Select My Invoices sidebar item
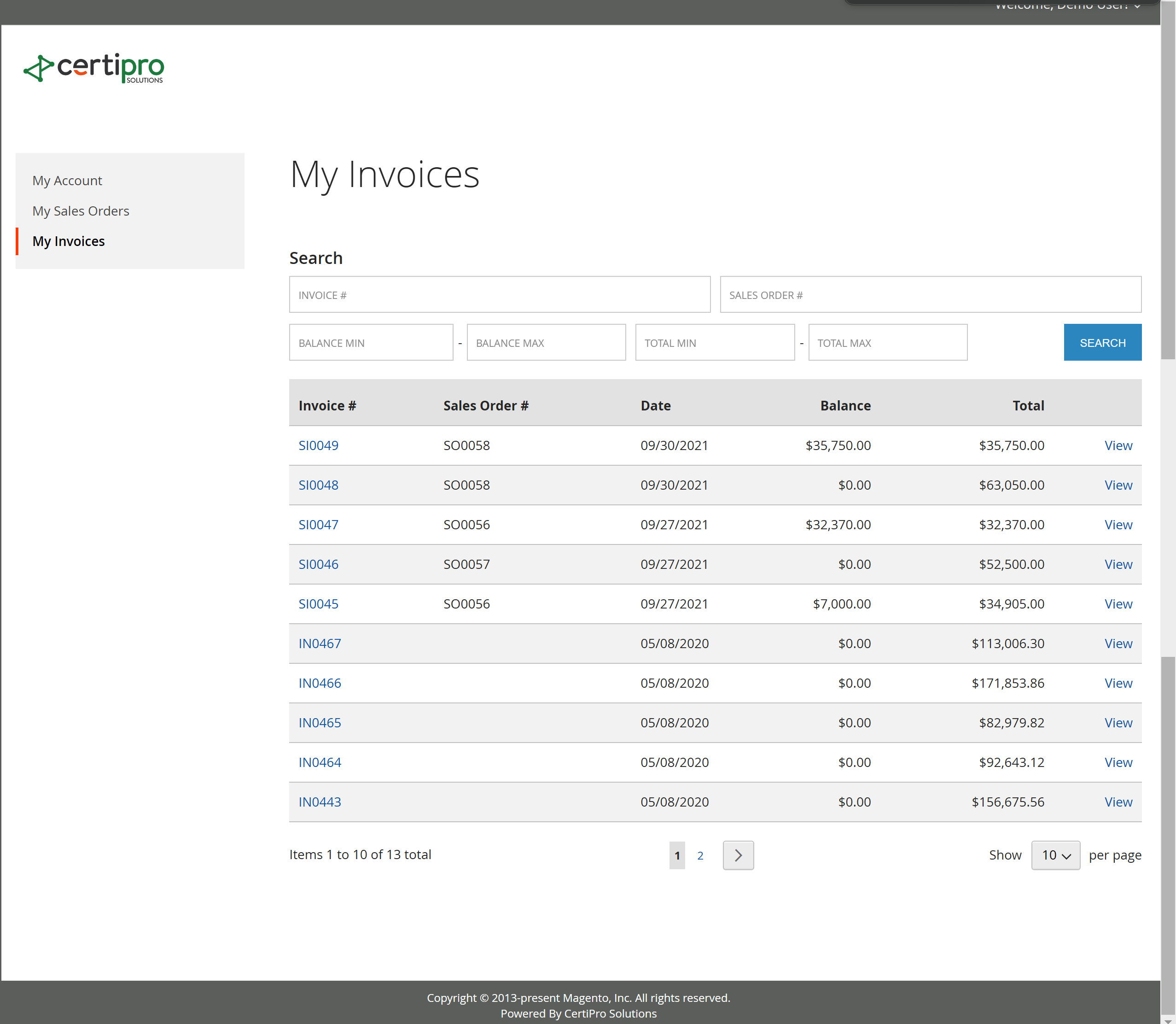 (x=69, y=241)
